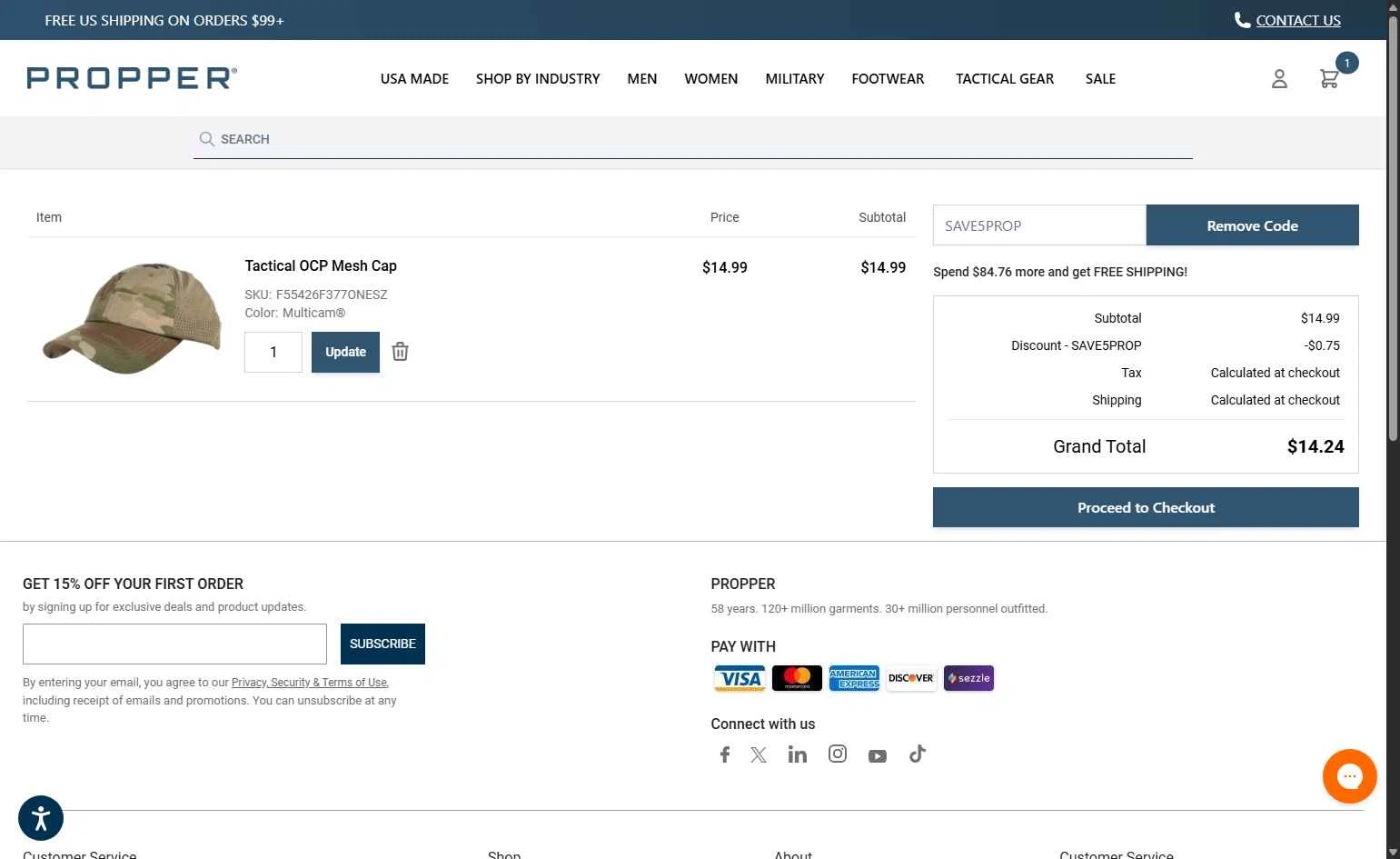Open the USA MADE menu
Viewport: 1400px width, 859px height.
click(414, 79)
